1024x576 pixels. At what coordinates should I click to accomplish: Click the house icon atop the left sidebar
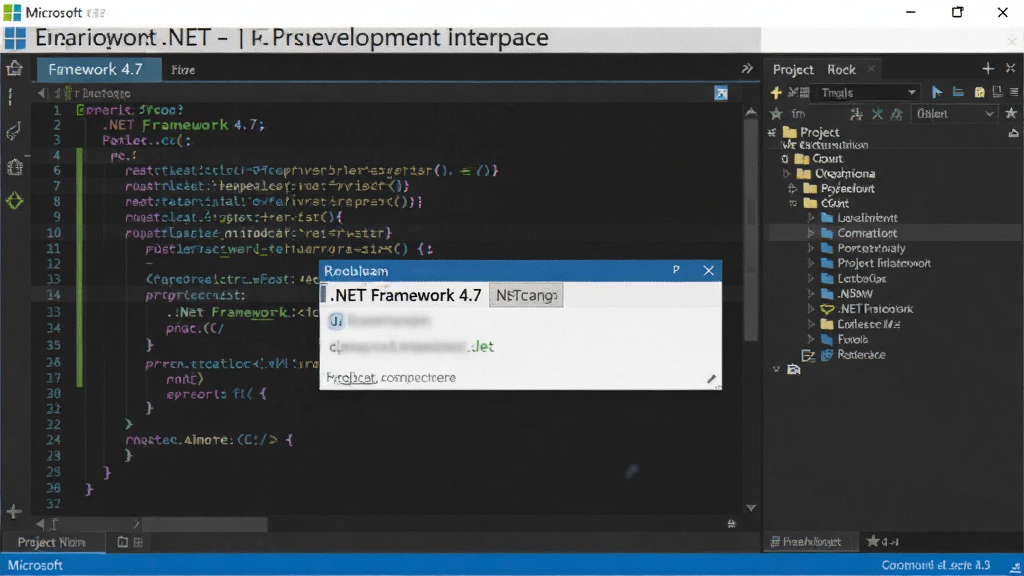pyautogui.click(x=14, y=68)
